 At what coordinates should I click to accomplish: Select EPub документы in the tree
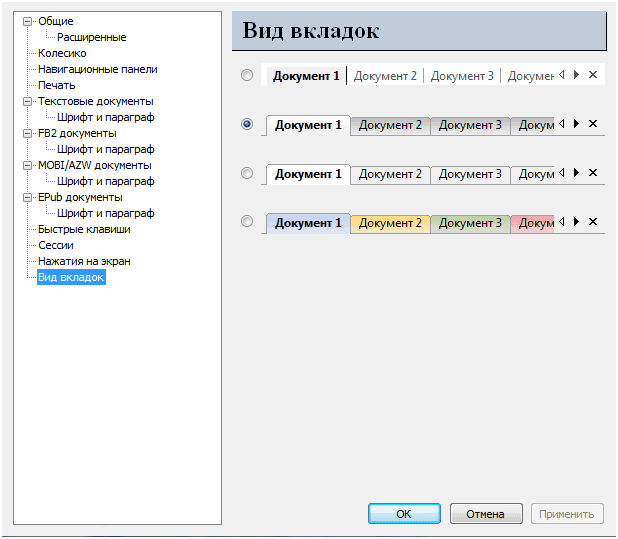click(80, 197)
